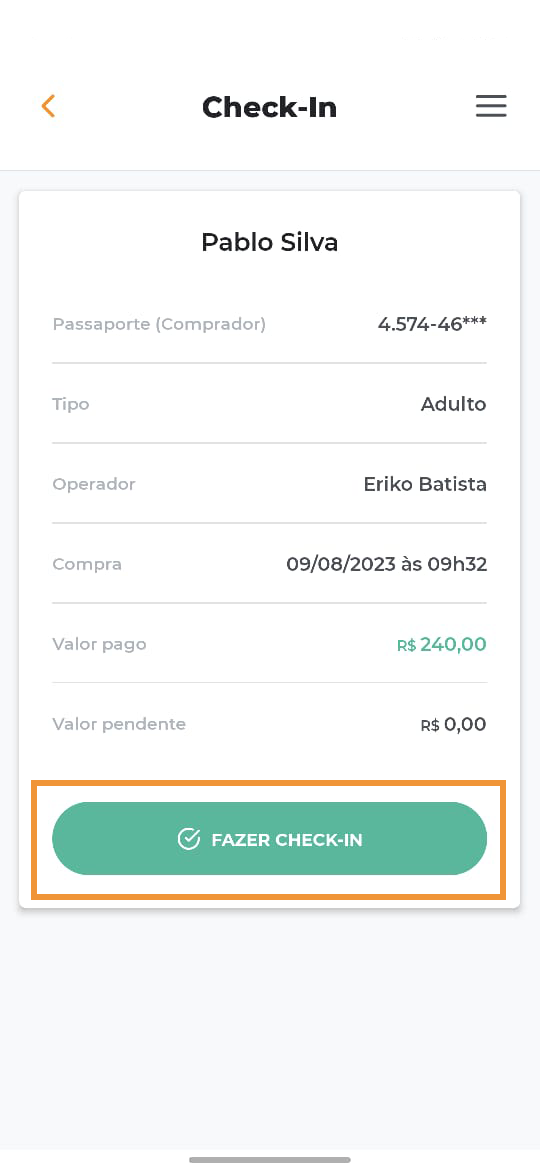The image size is (540, 1170).
Task: Select the Adulto type value
Action: click(453, 404)
